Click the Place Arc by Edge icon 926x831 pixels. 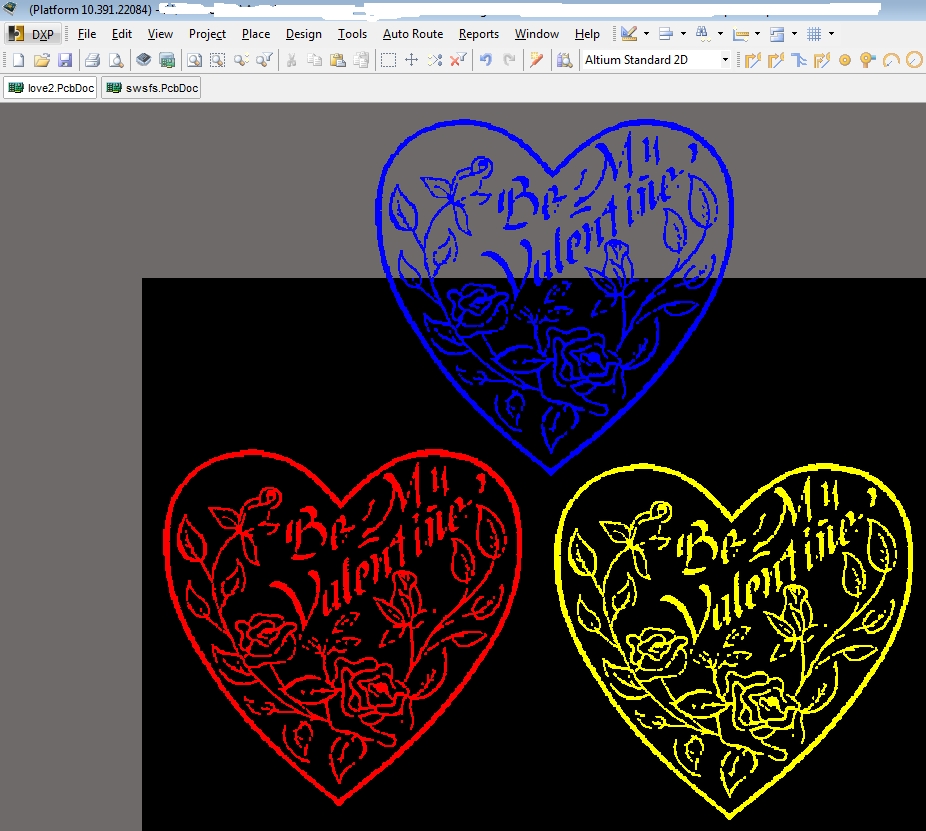(x=891, y=60)
